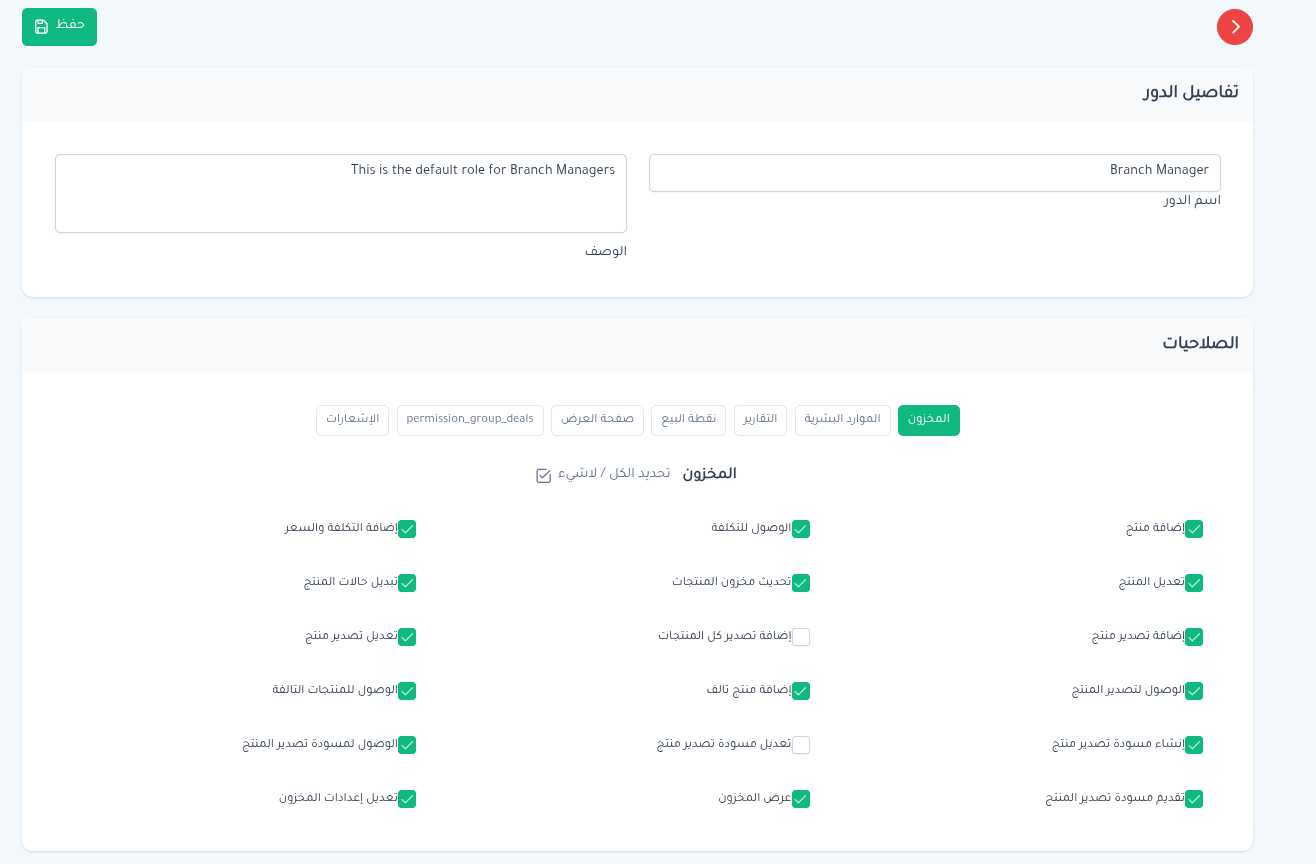The height and width of the screenshot is (864, 1316).
Task: Select the صفحة العرض tab
Action: (597, 420)
